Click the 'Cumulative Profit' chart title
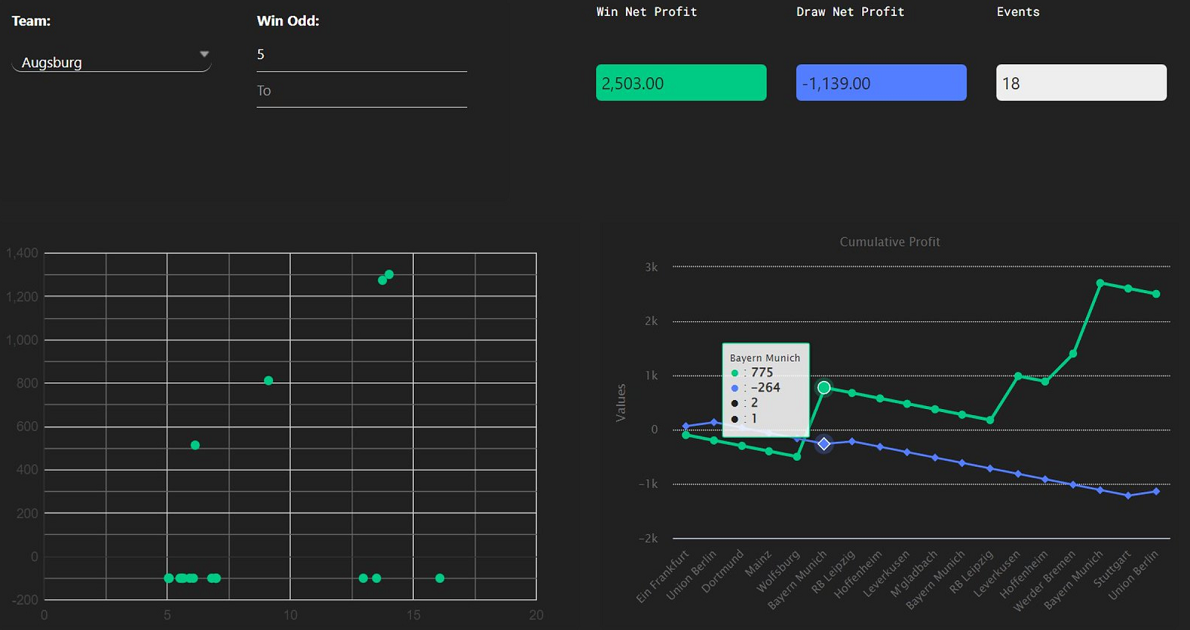This screenshot has height=630, width=1190. [889, 241]
